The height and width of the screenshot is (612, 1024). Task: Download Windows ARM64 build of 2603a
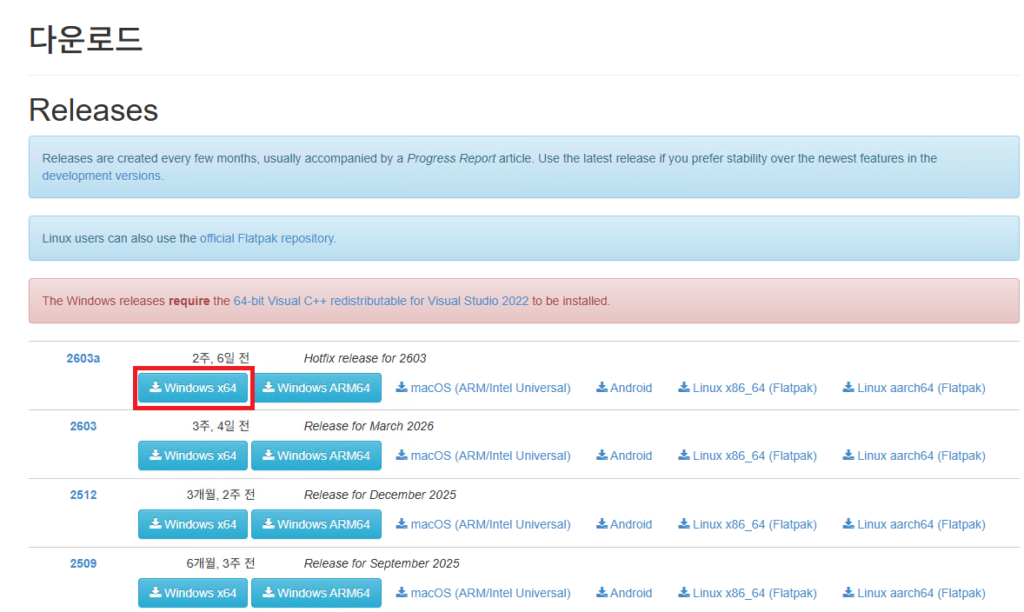click(316, 388)
